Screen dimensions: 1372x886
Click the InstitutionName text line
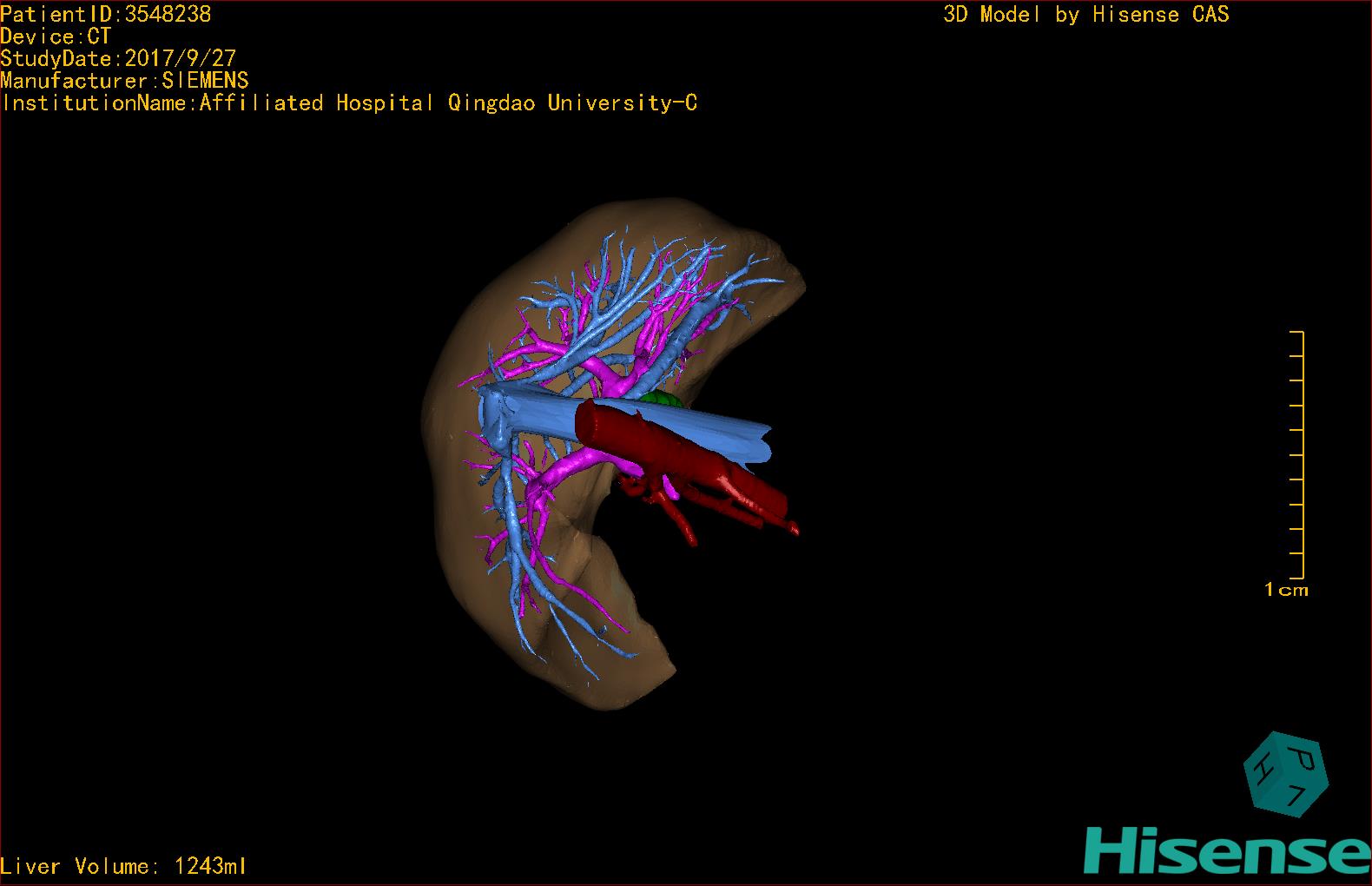coord(349,103)
